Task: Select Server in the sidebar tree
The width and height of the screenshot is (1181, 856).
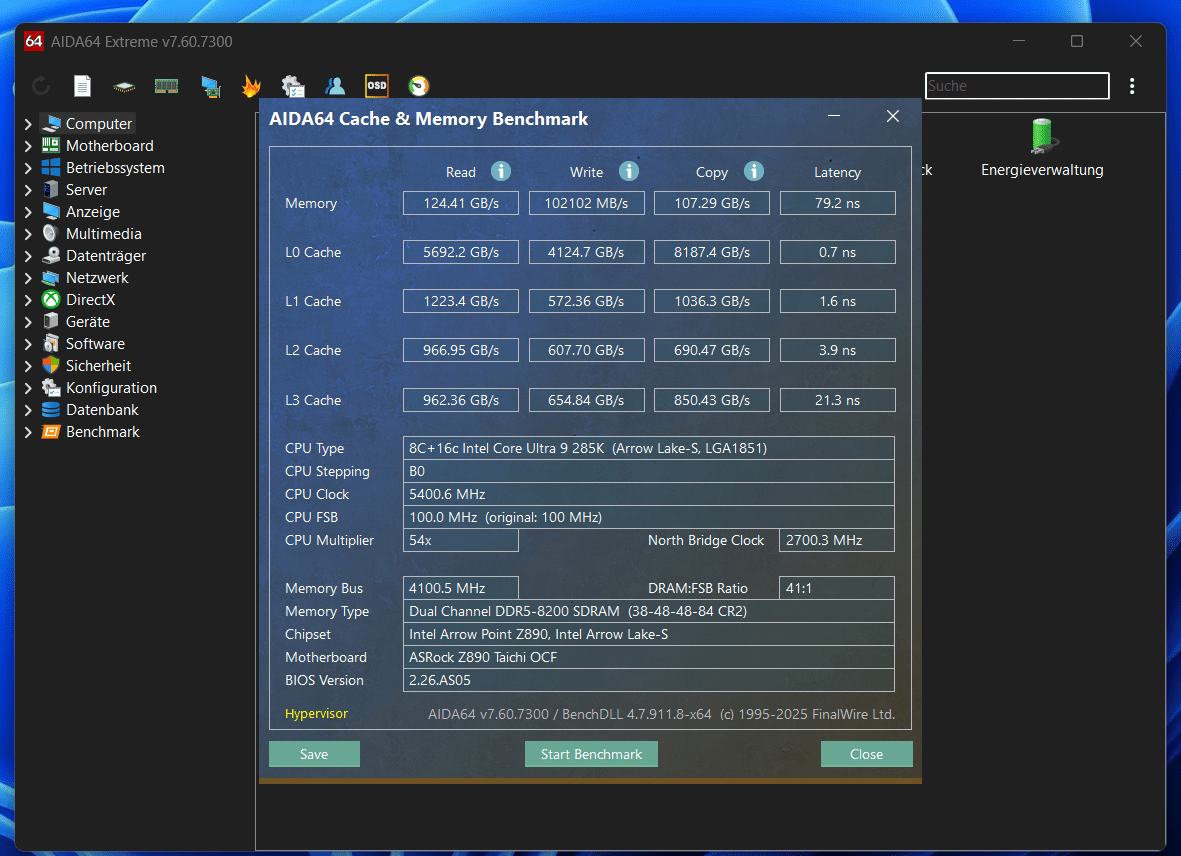Action: [x=86, y=190]
